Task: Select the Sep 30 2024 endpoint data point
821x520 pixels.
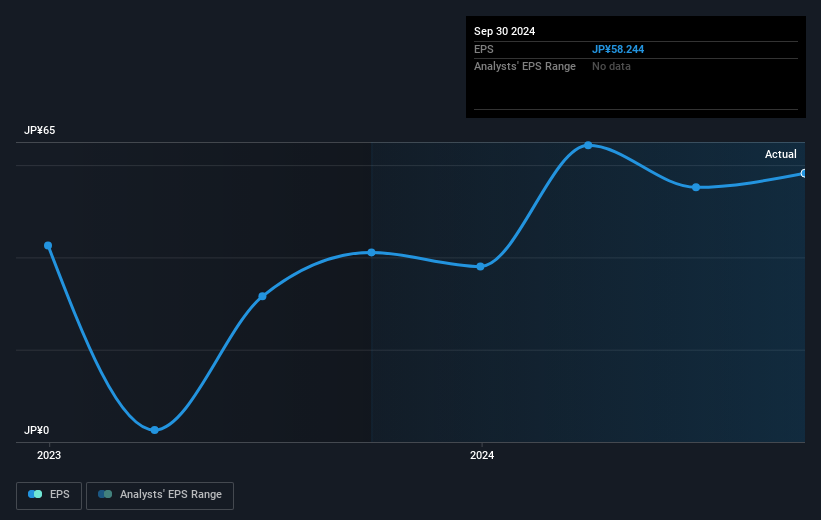Action: coord(804,173)
